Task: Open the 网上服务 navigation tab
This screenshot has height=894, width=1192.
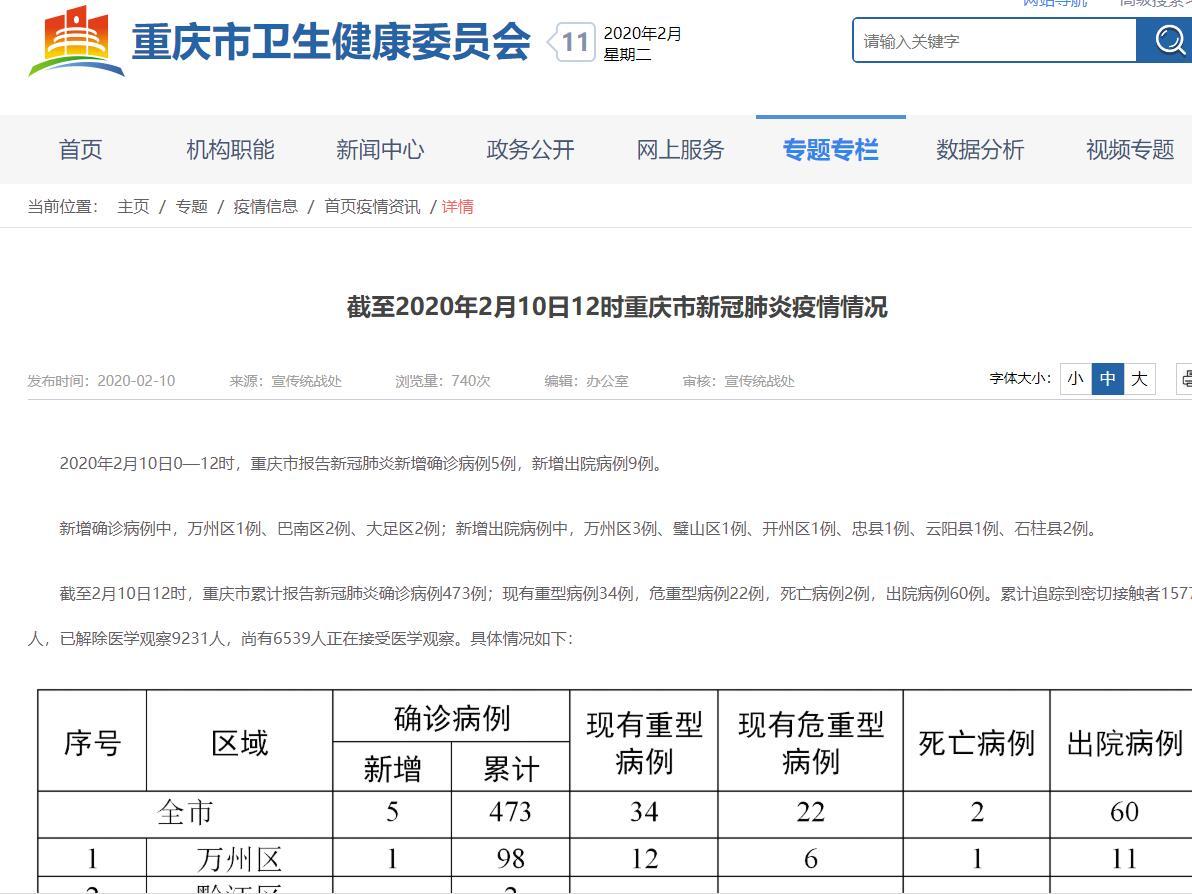Action: point(680,150)
